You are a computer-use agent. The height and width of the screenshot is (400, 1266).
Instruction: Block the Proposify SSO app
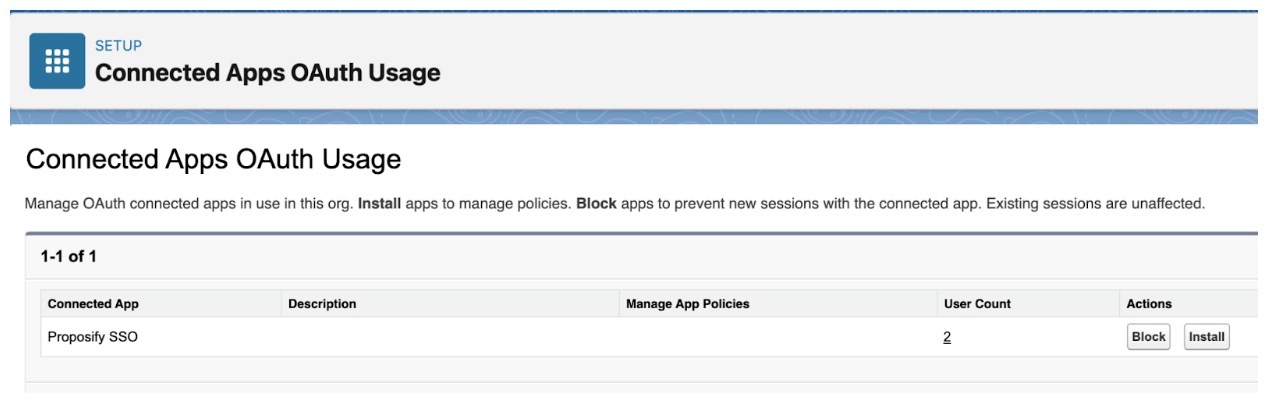[x=1148, y=337]
